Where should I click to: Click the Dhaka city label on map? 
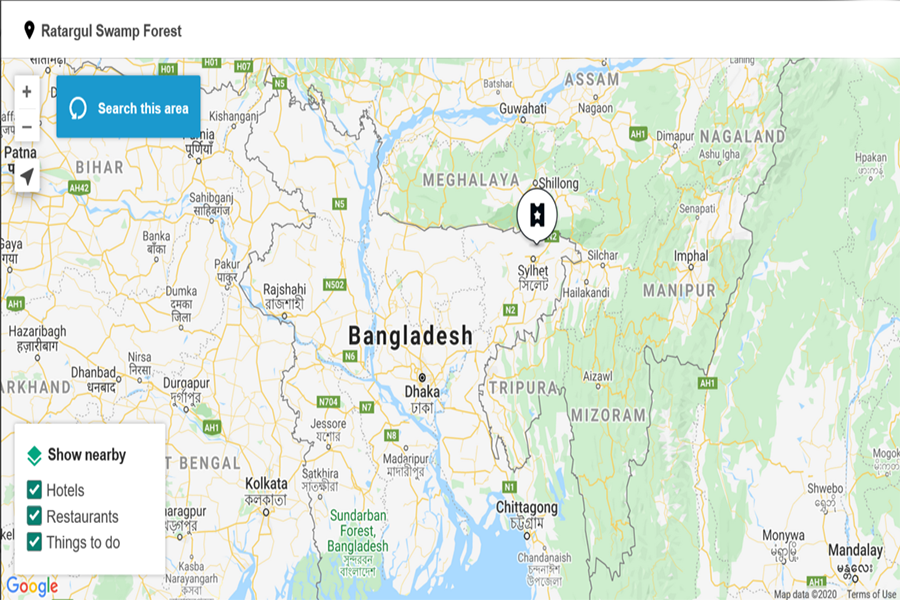(x=422, y=392)
